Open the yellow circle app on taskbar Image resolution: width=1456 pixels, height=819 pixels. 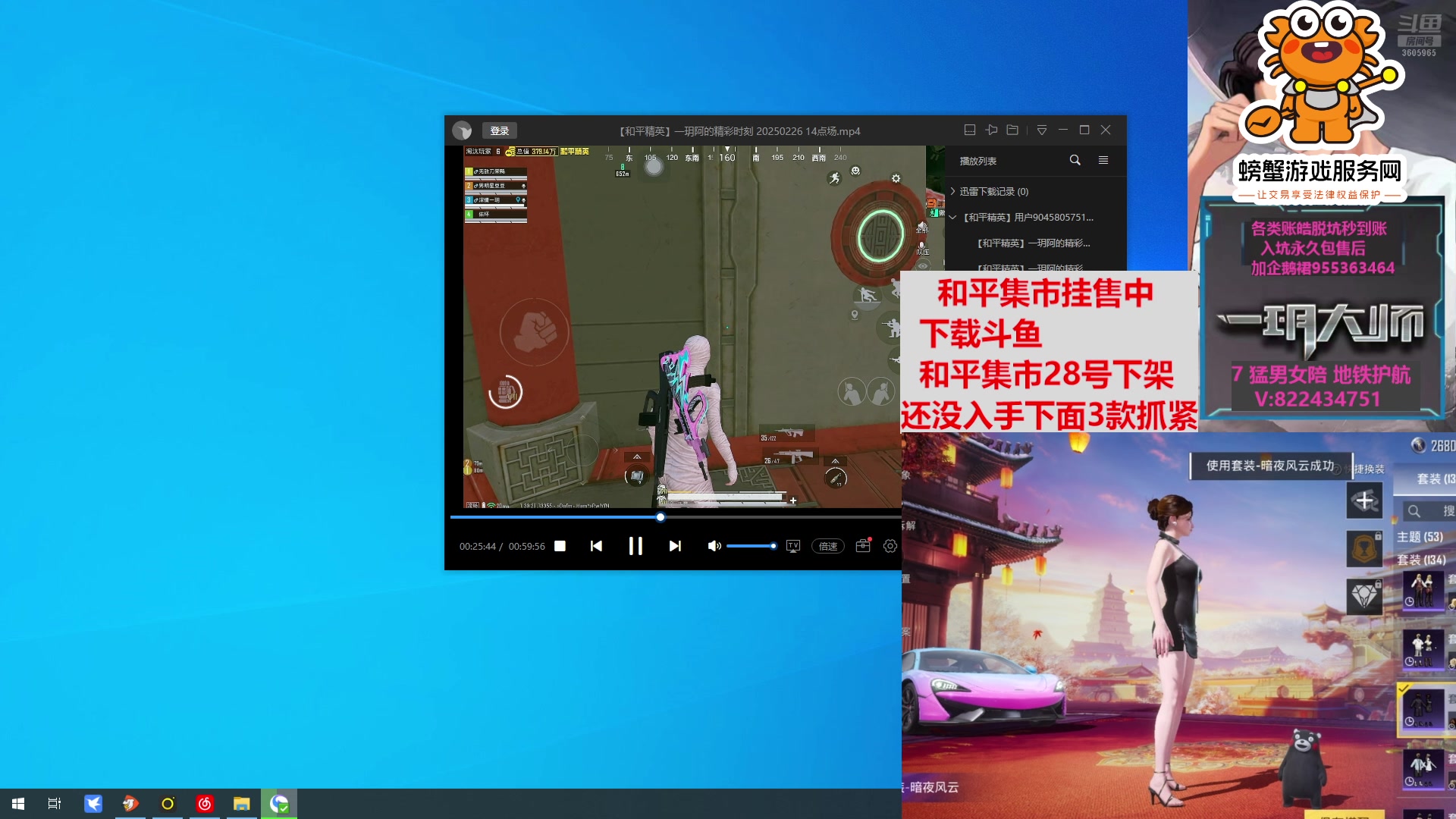[168, 804]
